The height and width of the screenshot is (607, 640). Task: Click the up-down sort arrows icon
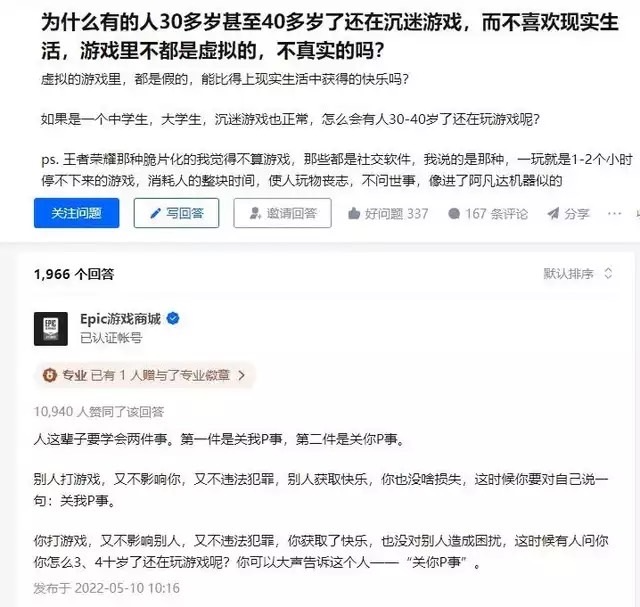[608, 273]
